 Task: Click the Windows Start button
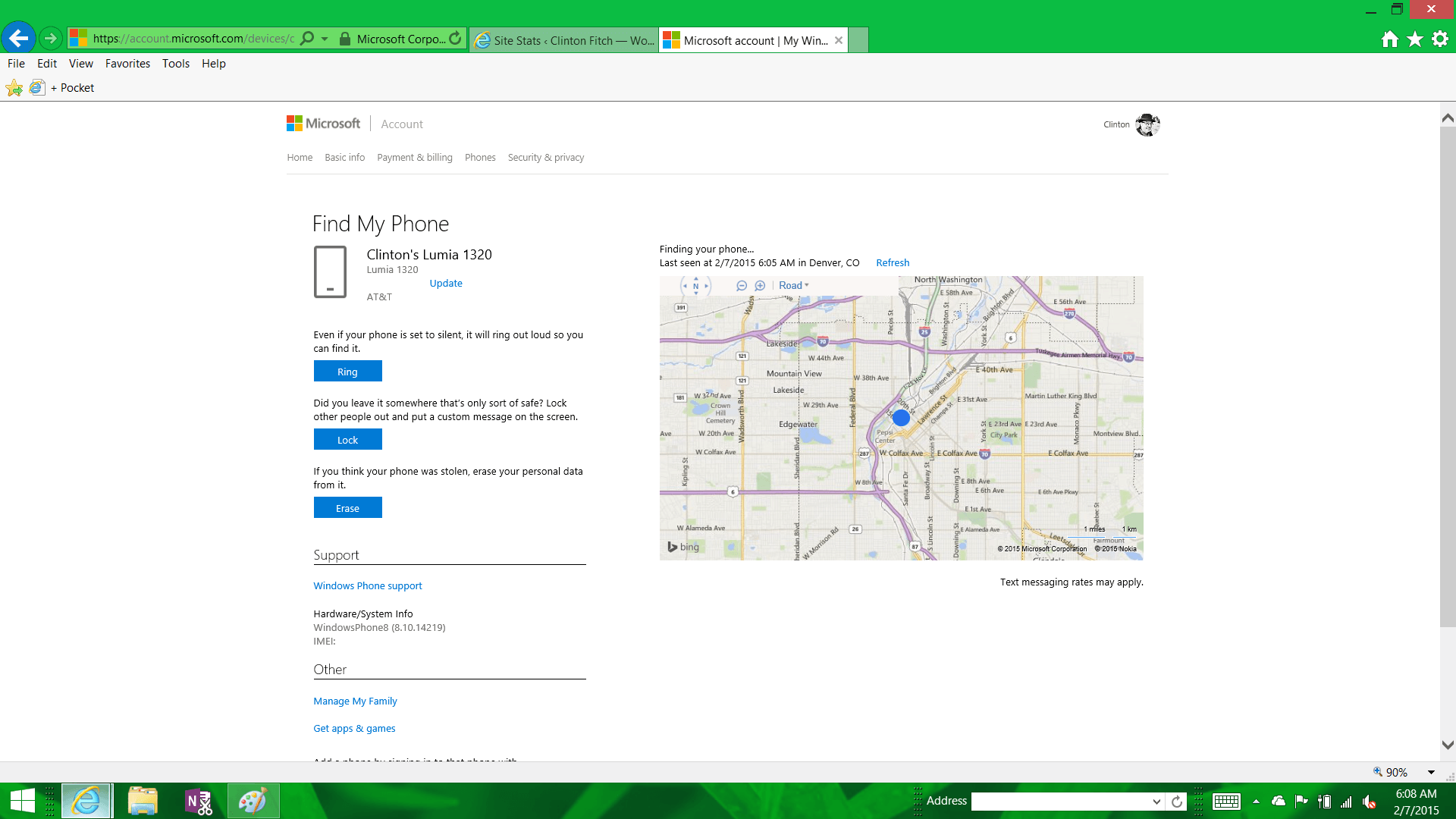(x=23, y=801)
